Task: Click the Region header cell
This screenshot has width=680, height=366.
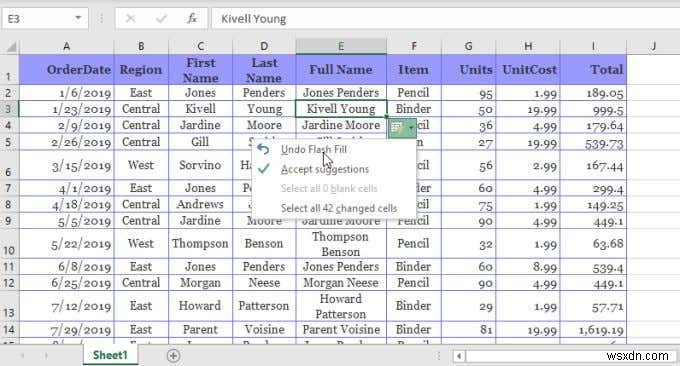Action: pyautogui.click(x=141, y=69)
